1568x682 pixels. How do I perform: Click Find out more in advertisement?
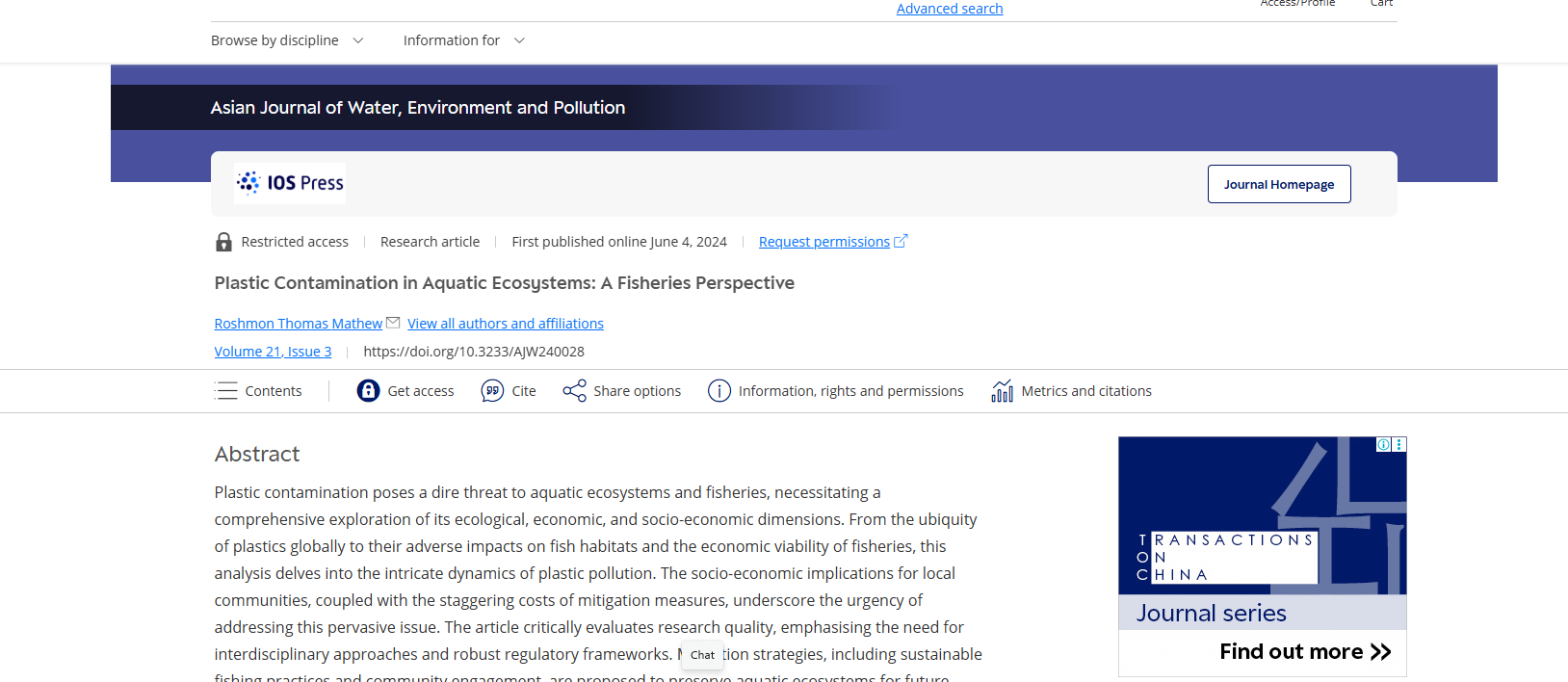point(1304,652)
